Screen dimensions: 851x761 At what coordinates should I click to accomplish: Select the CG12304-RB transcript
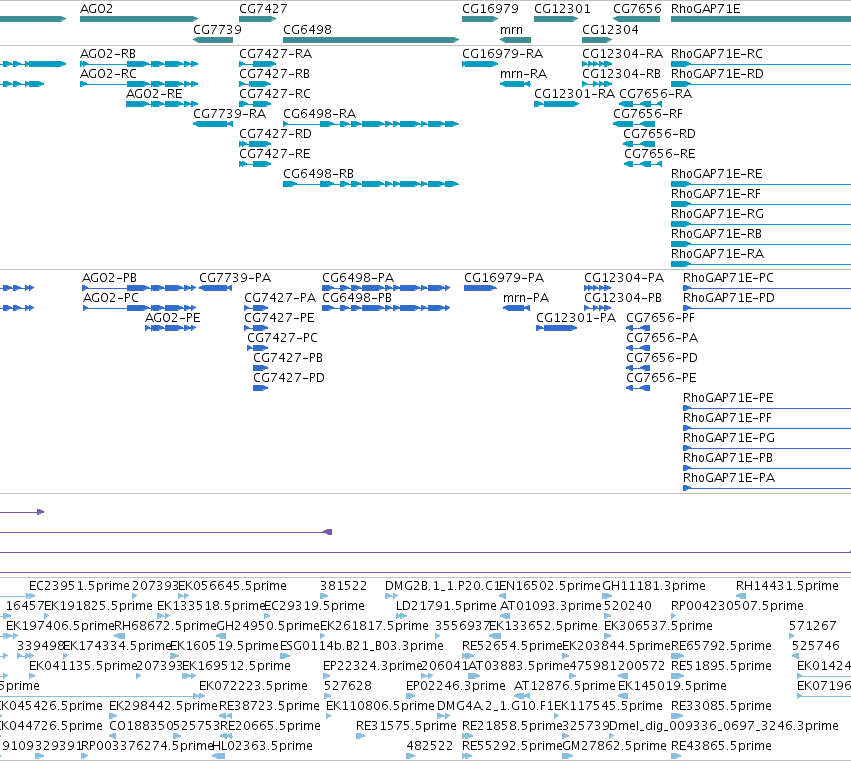point(597,84)
